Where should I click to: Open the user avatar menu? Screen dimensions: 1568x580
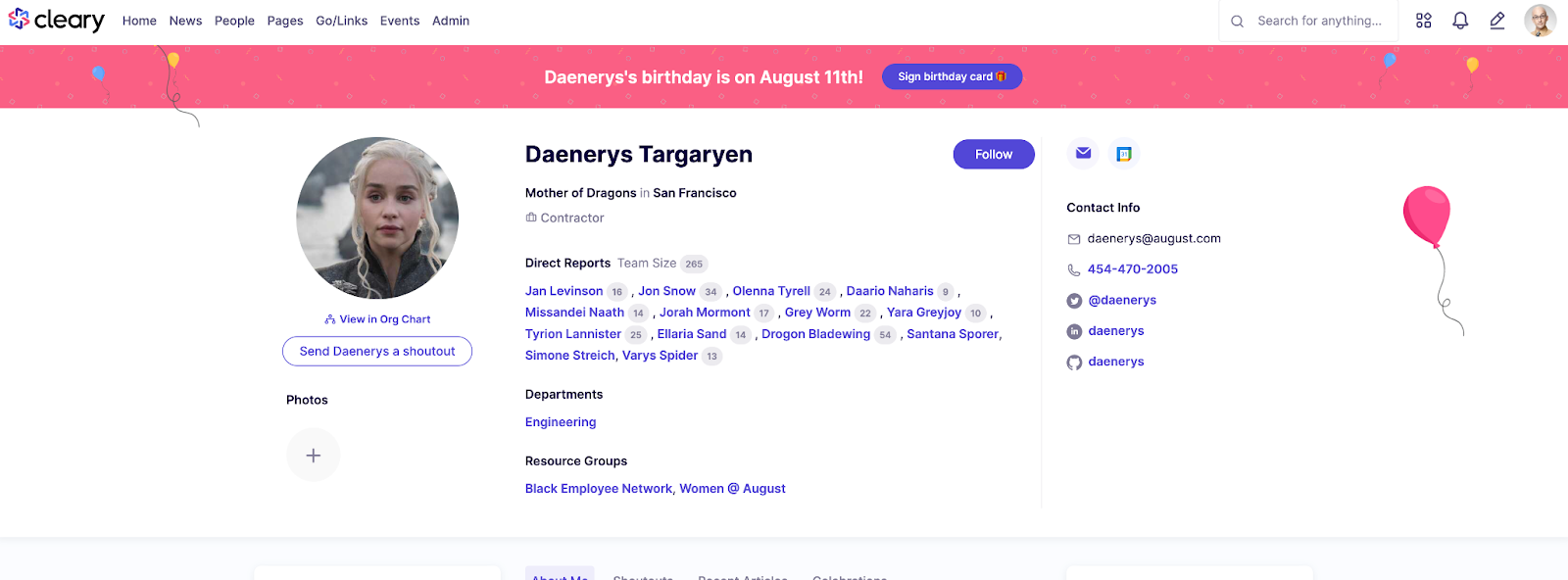(x=1541, y=21)
